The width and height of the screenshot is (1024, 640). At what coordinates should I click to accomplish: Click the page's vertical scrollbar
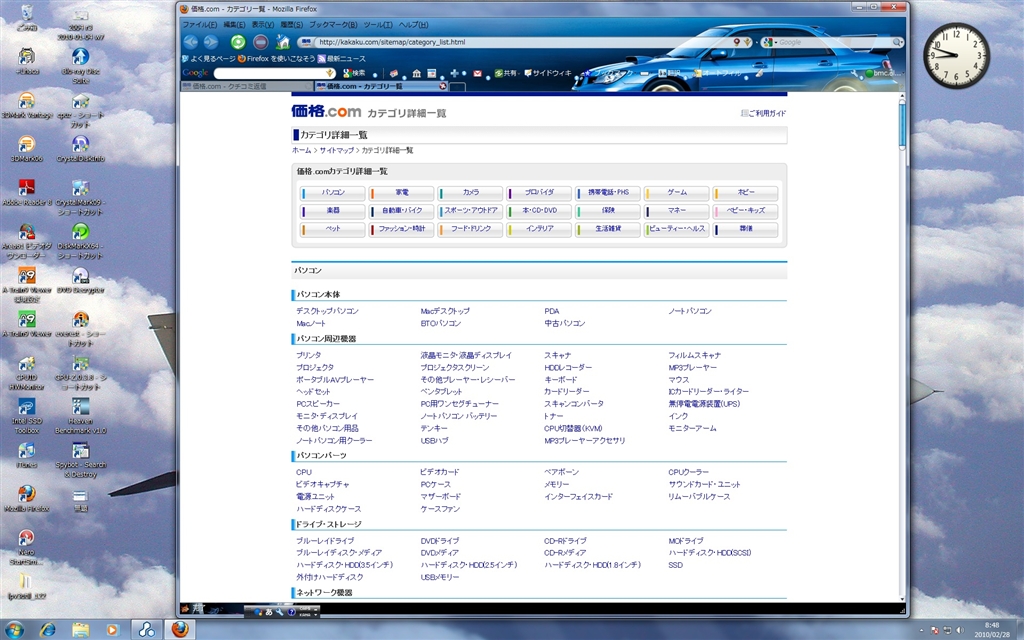(x=902, y=350)
